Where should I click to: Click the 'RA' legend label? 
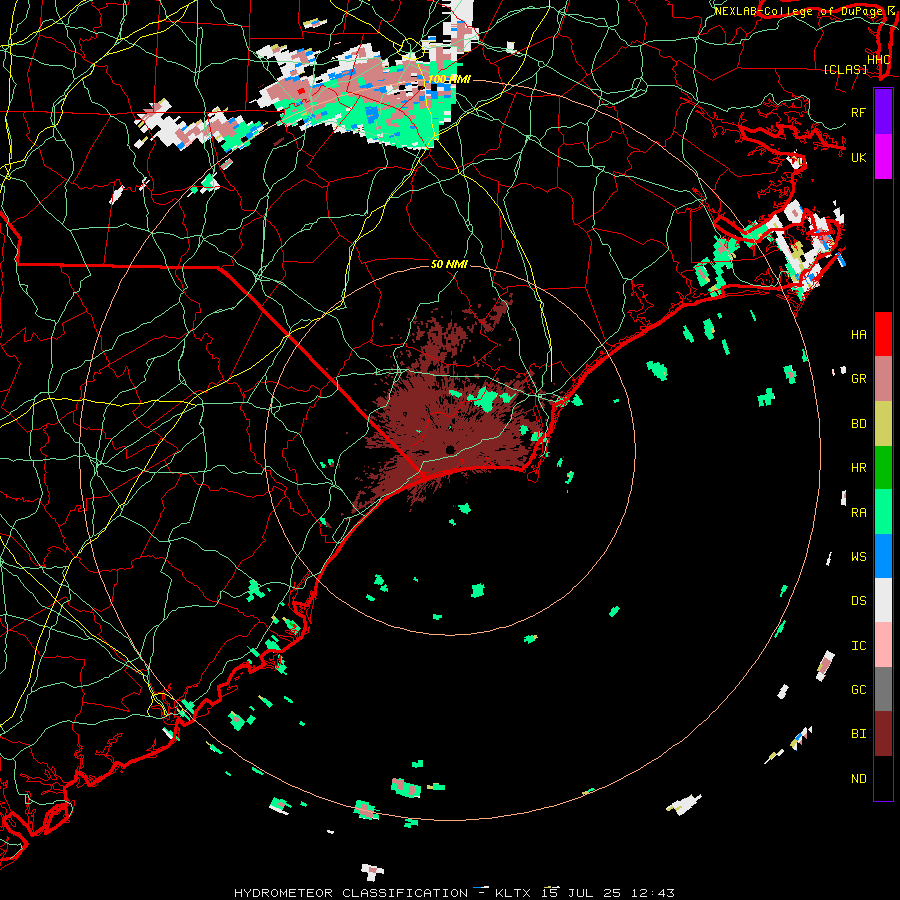click(x=858, y=512)
